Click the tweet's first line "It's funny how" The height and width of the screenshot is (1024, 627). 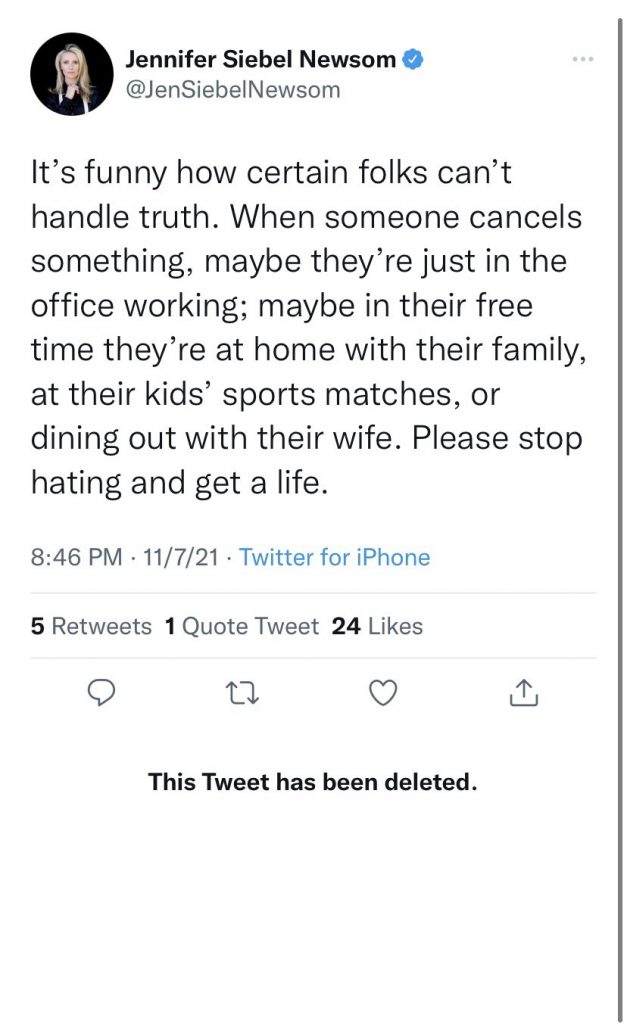pyautogui.click(x=270, y=171)
